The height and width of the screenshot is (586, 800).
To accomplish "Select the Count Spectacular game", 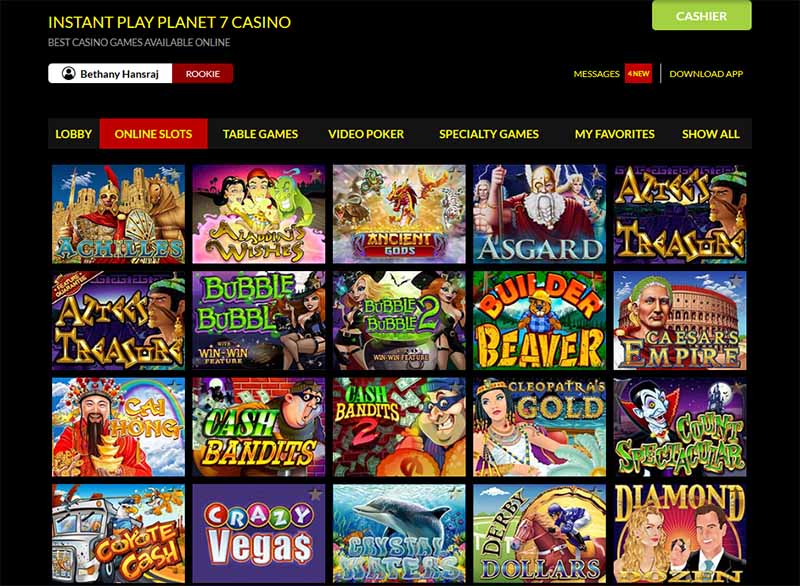I will tap(680, 427).
